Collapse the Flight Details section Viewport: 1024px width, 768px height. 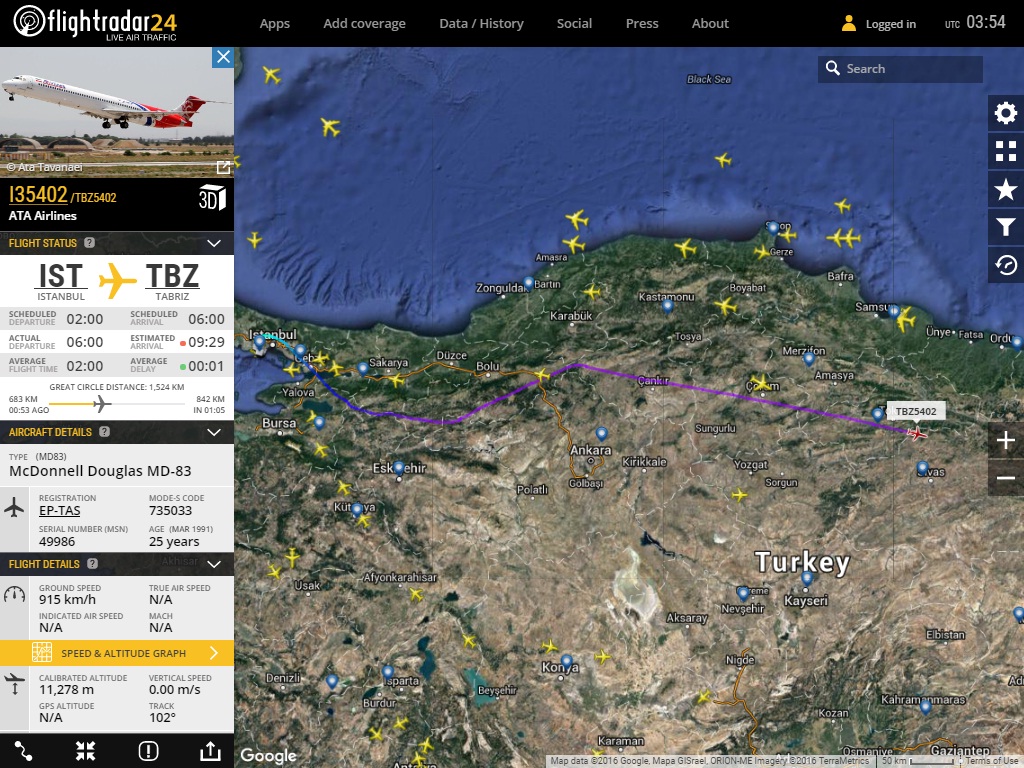click(213, 564)
